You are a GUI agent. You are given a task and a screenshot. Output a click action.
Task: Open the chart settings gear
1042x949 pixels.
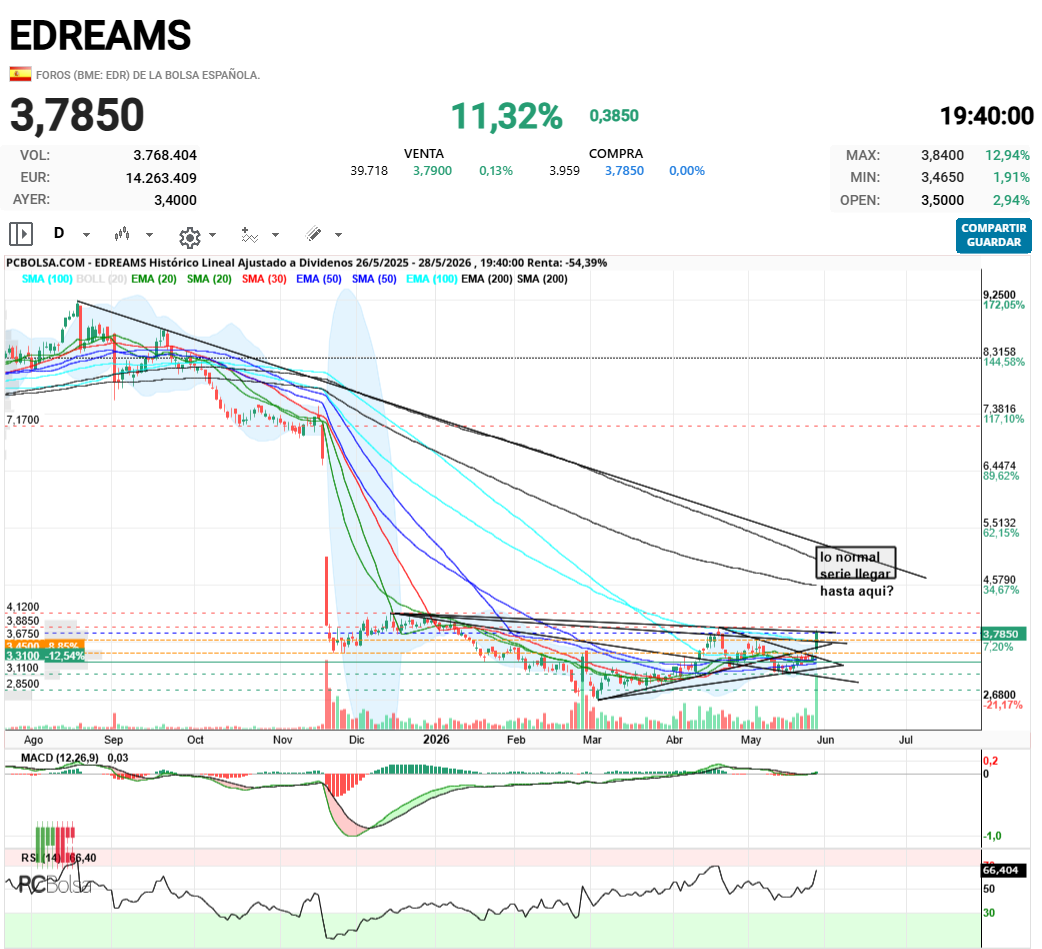pos(189,237)
